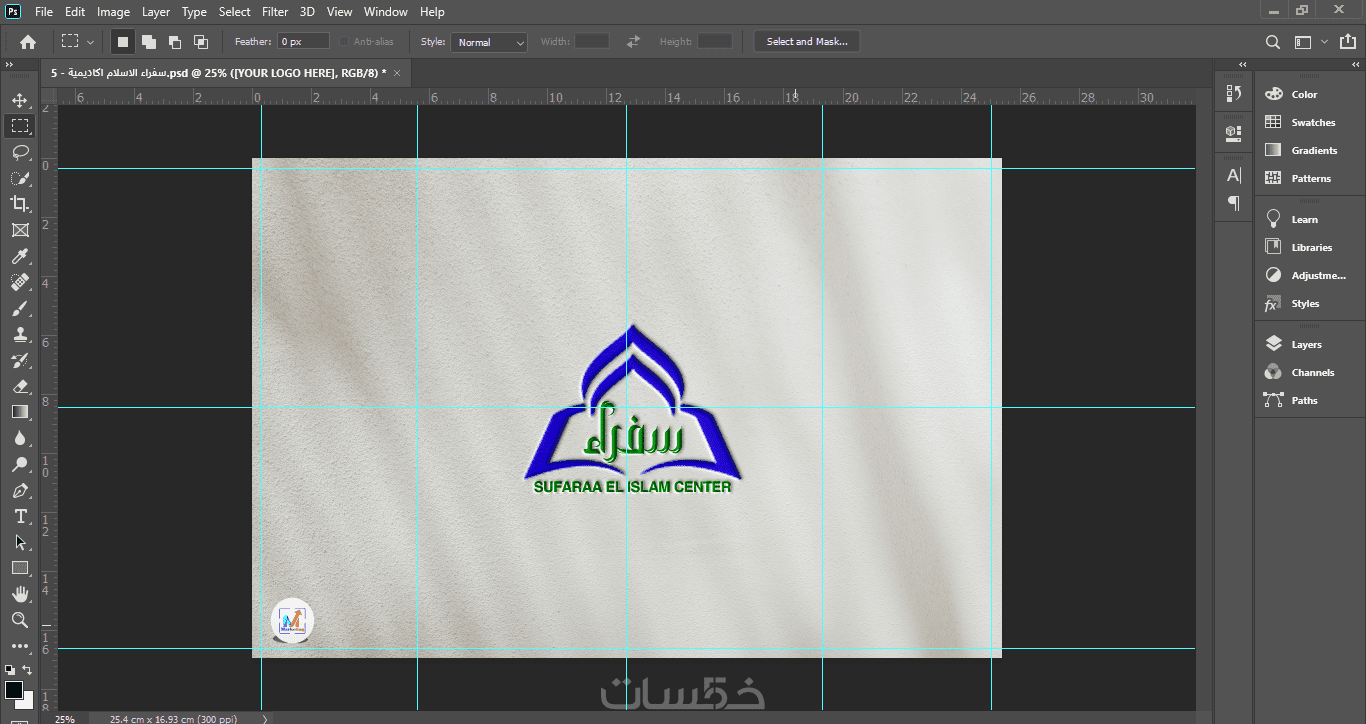Swap width and height values
The image size is (1366, 724).
(x=633, y=42)
